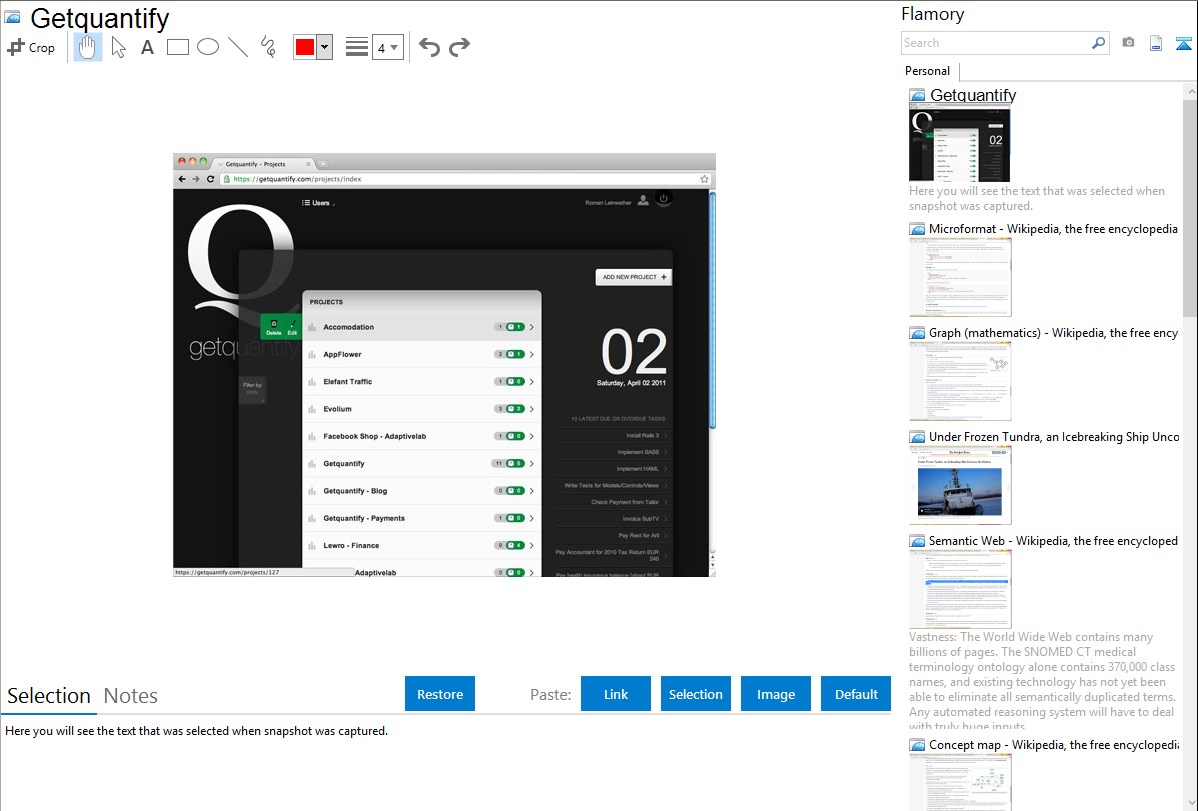
Task: Click the Getquantify - Payments project row
Action: (x=422, y=518)
